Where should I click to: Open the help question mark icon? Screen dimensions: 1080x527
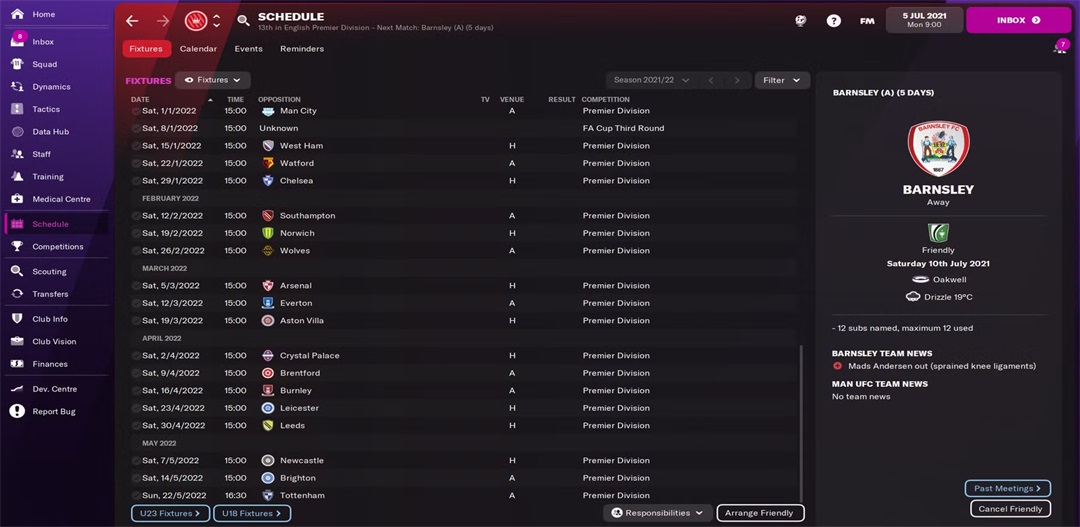tap(834, 20)
